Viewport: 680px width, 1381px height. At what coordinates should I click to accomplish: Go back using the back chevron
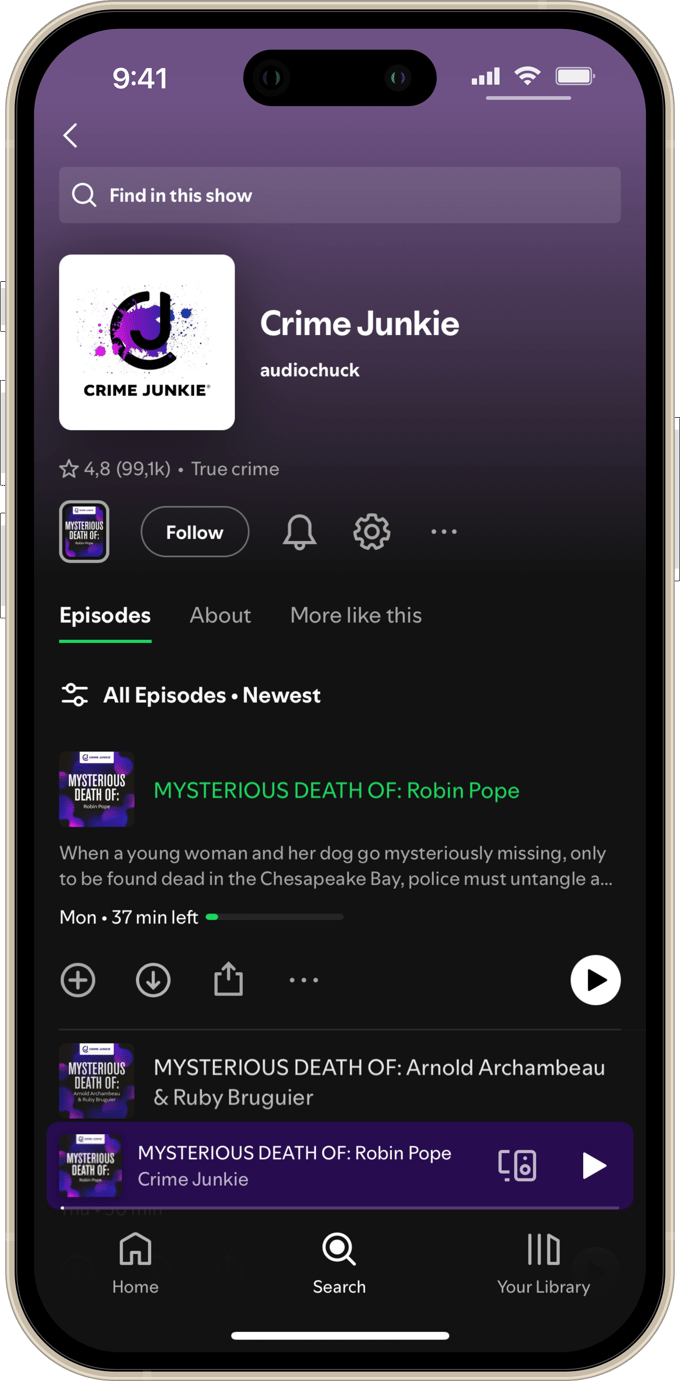(x=70, y=136)
